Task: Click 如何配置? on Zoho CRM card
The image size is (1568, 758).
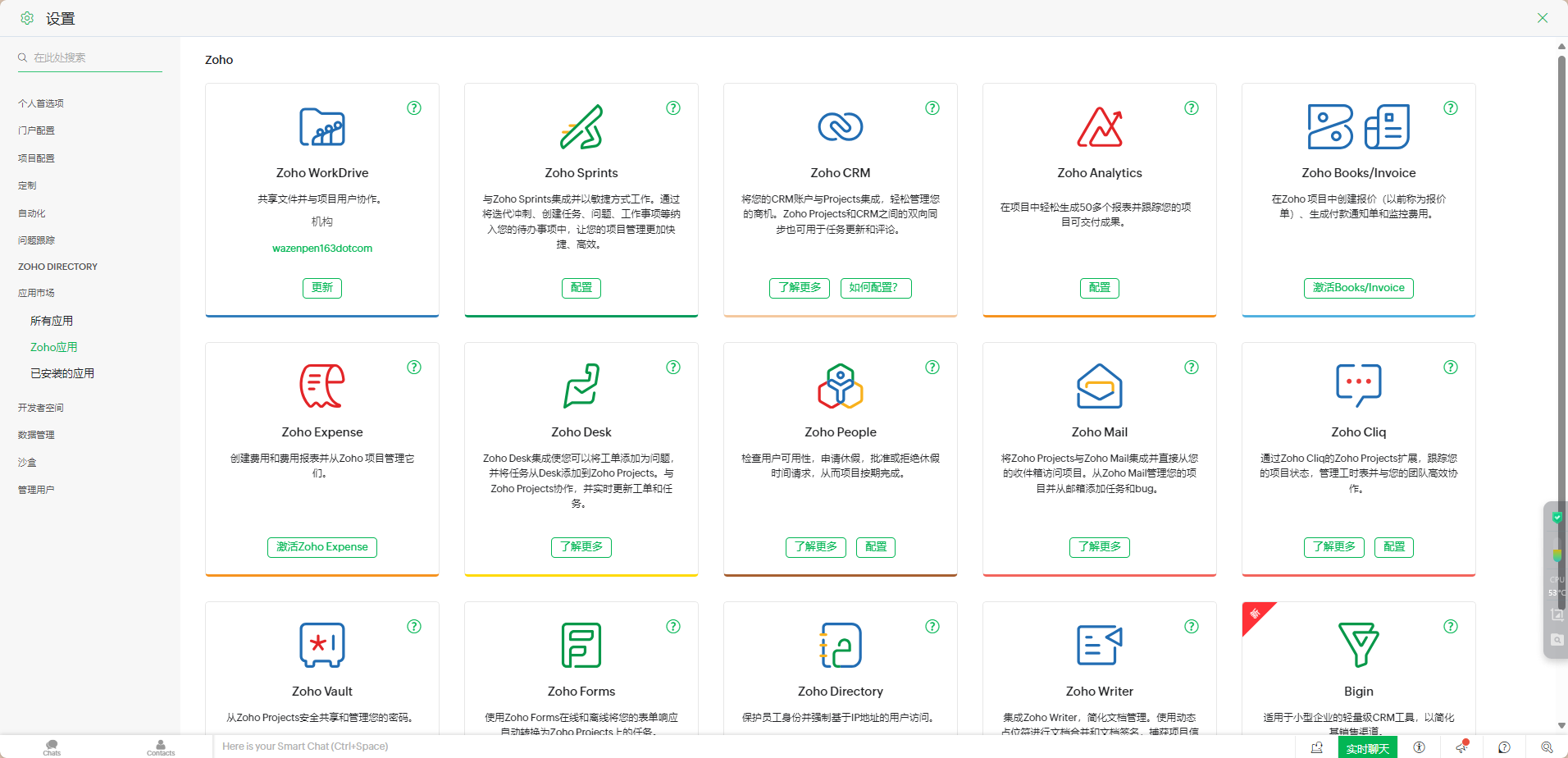Action: click(876, 288)
